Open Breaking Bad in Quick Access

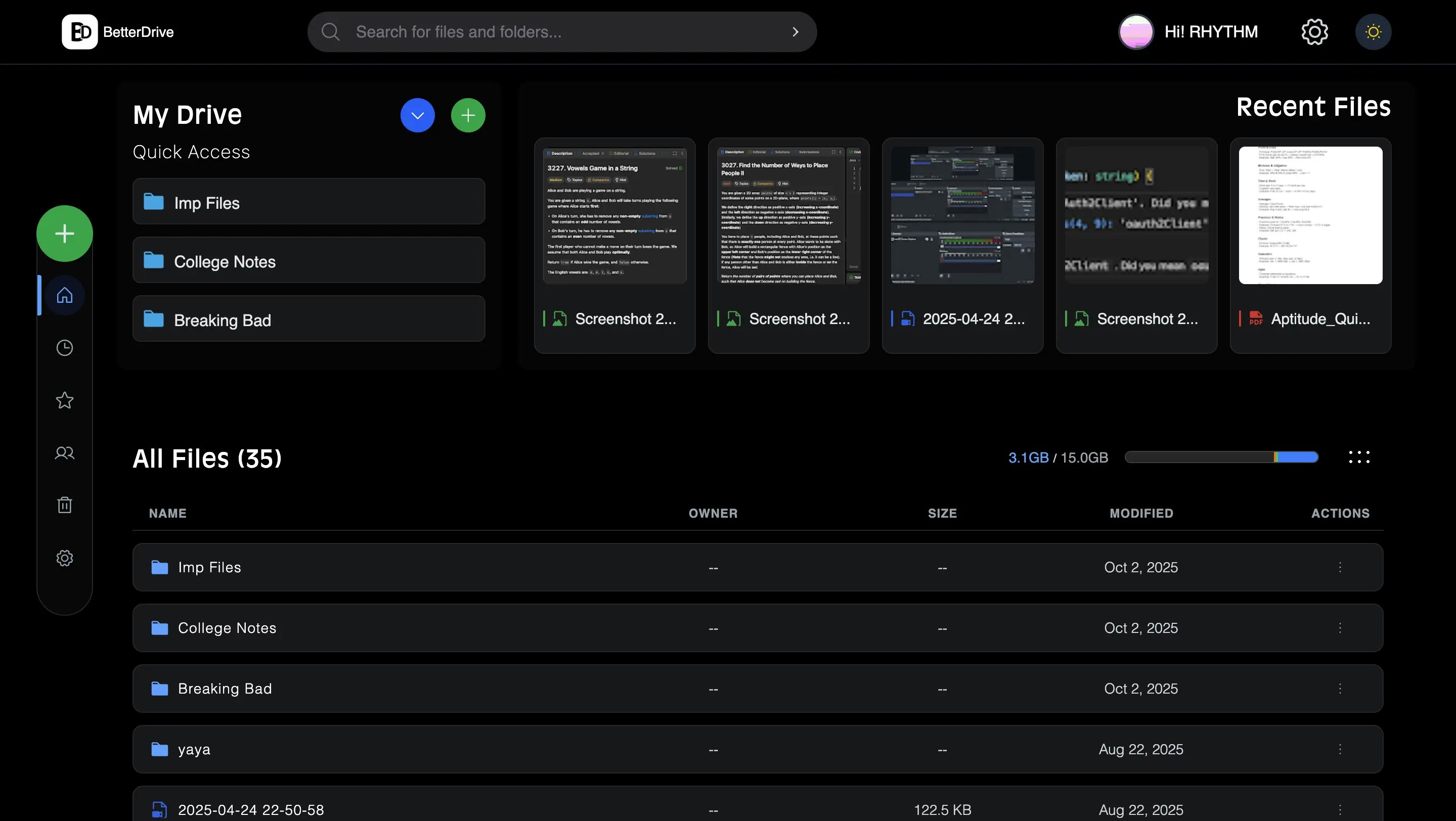click(x=308, y=320)
